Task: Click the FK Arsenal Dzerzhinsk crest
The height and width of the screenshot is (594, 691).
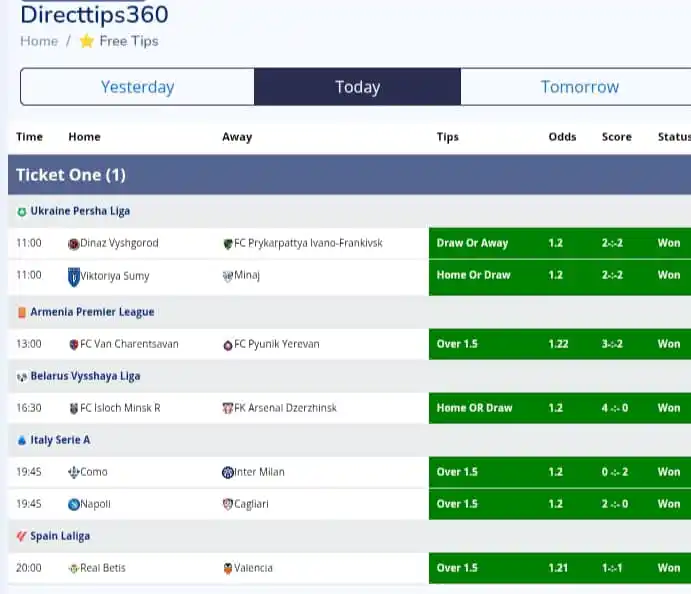Action: coord(227,408)
